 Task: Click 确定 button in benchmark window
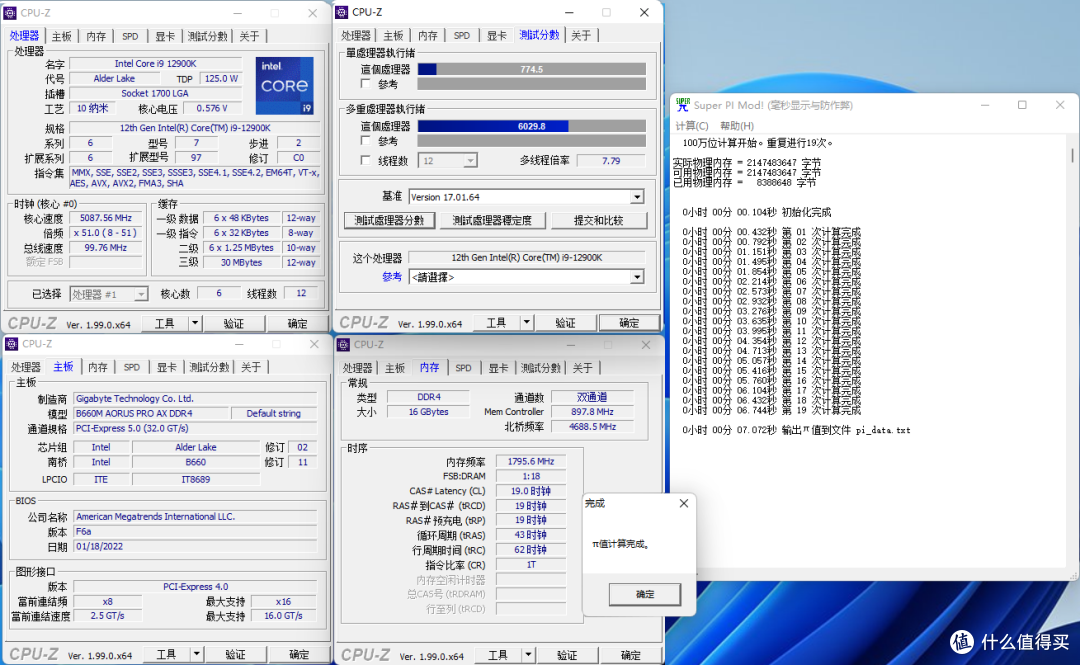point(629,323)
